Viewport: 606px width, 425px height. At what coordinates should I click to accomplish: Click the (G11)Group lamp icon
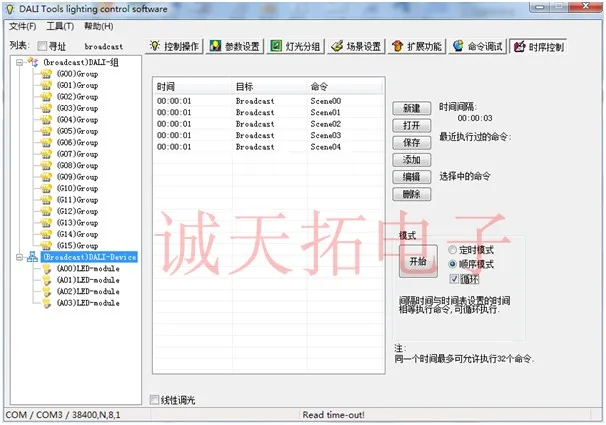(x=46, y=200)
